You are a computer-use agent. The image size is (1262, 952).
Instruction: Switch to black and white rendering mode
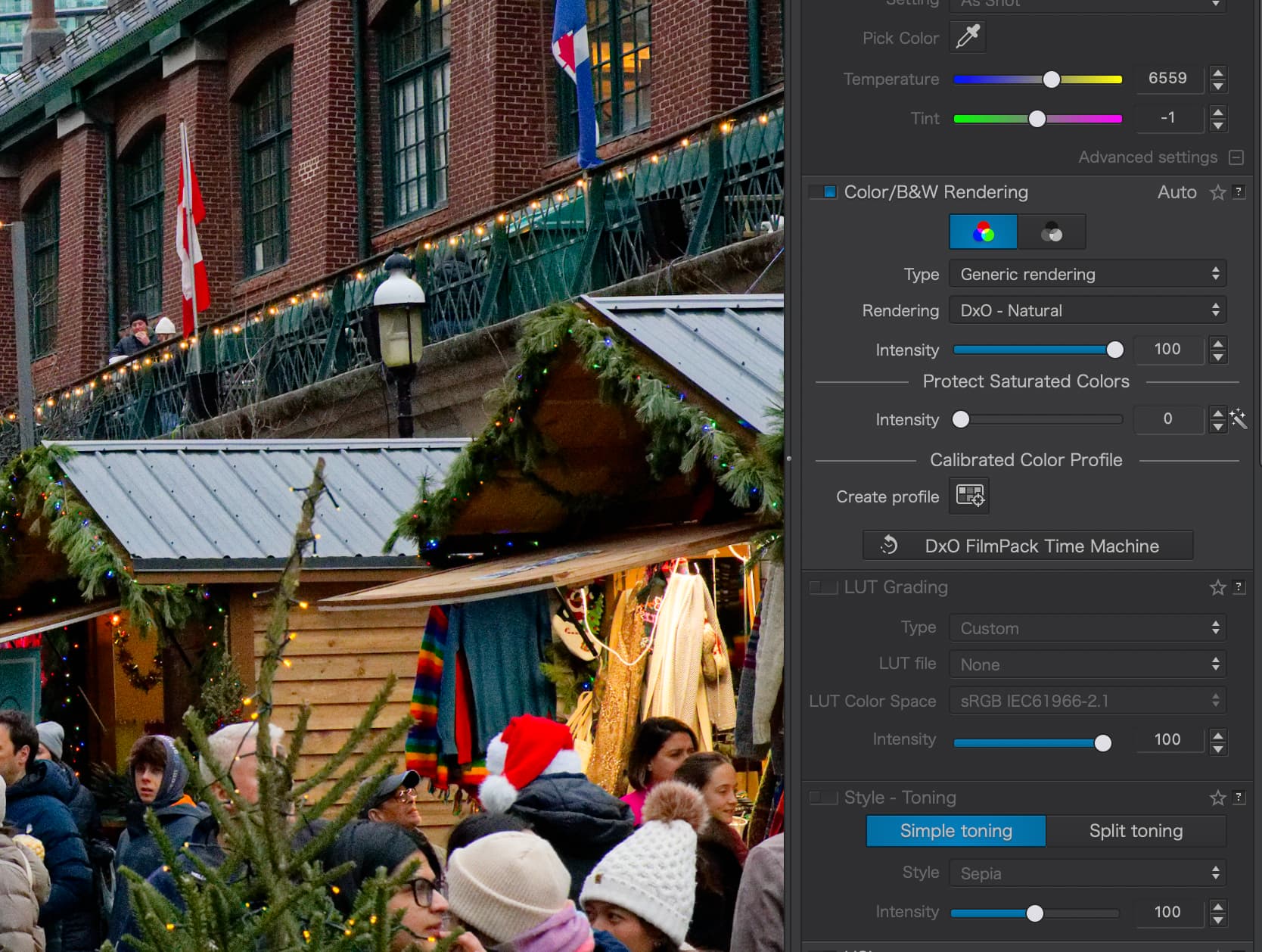click(1051, 232)
